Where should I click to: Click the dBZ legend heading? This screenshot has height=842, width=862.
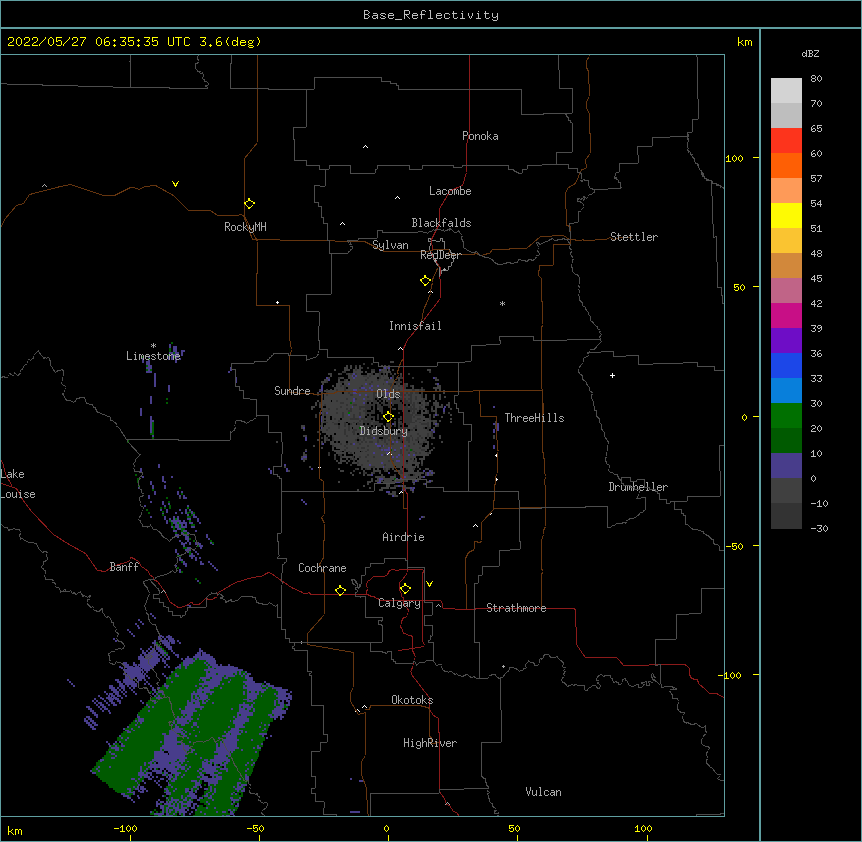(810, 53)
